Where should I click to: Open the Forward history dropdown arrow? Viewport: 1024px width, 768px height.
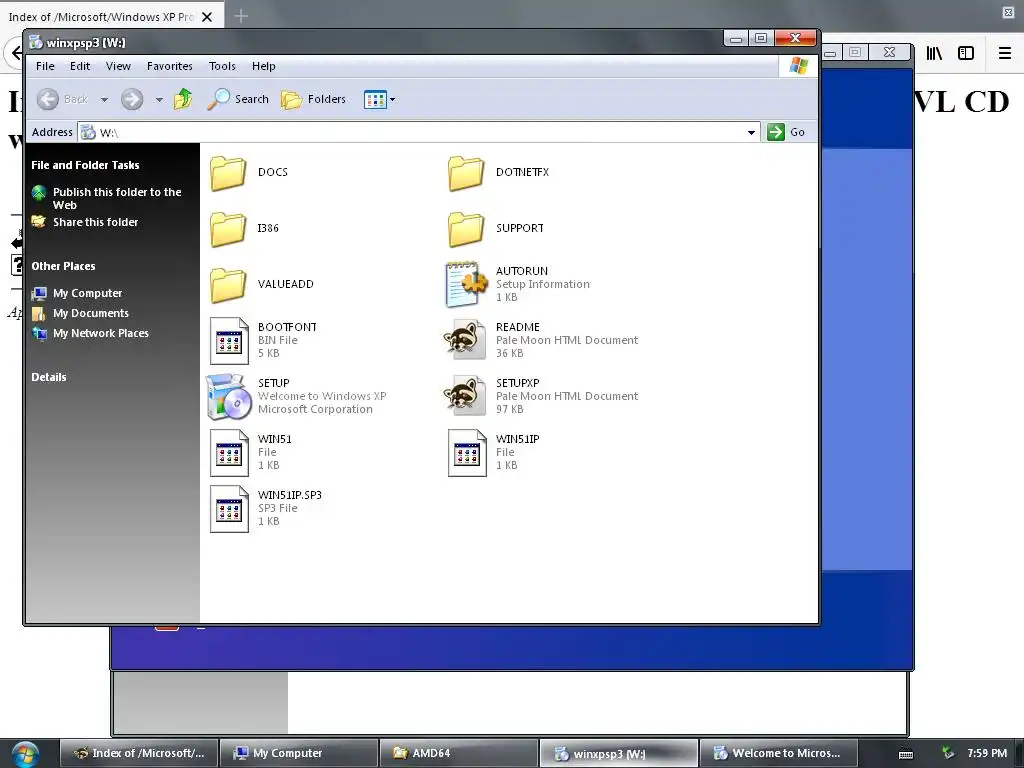(159, 100)
